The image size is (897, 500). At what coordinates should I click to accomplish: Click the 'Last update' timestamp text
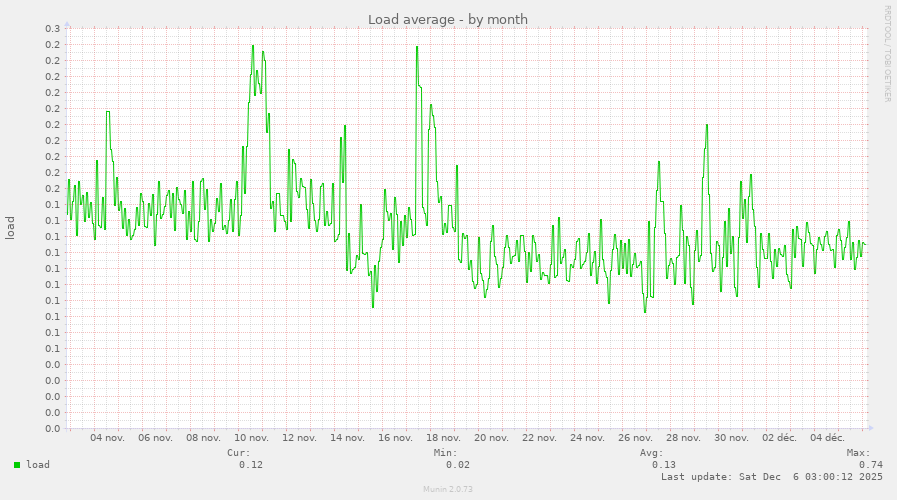point(772,477)
